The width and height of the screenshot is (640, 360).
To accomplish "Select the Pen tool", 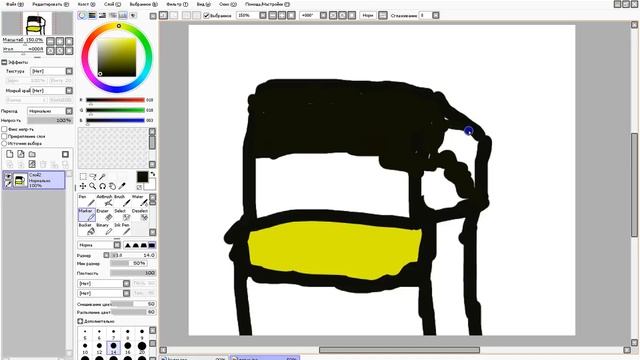I will coord(87,200).
